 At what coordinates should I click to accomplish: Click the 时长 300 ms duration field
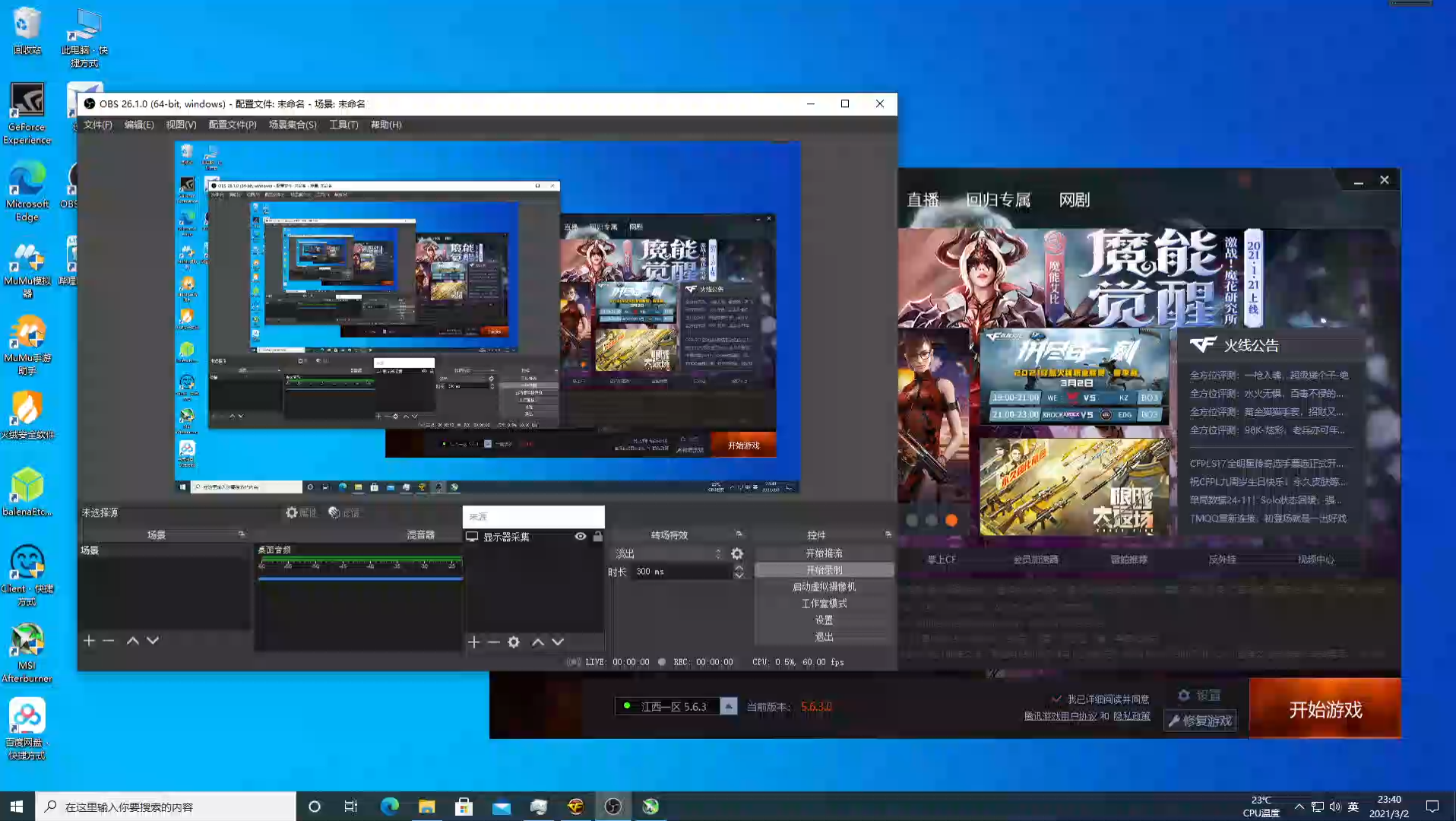click(681, 572)
